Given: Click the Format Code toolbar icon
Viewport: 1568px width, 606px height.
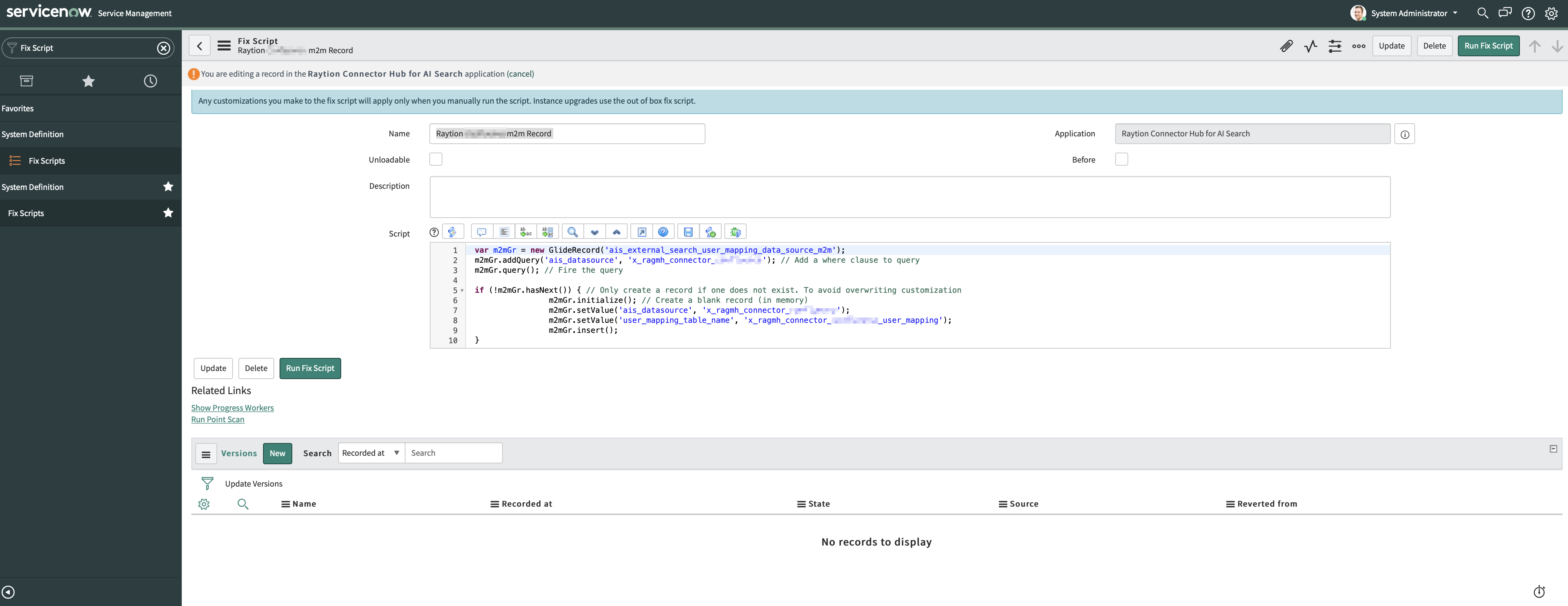Looking at the screenshot, I should [x=504, y=232].
